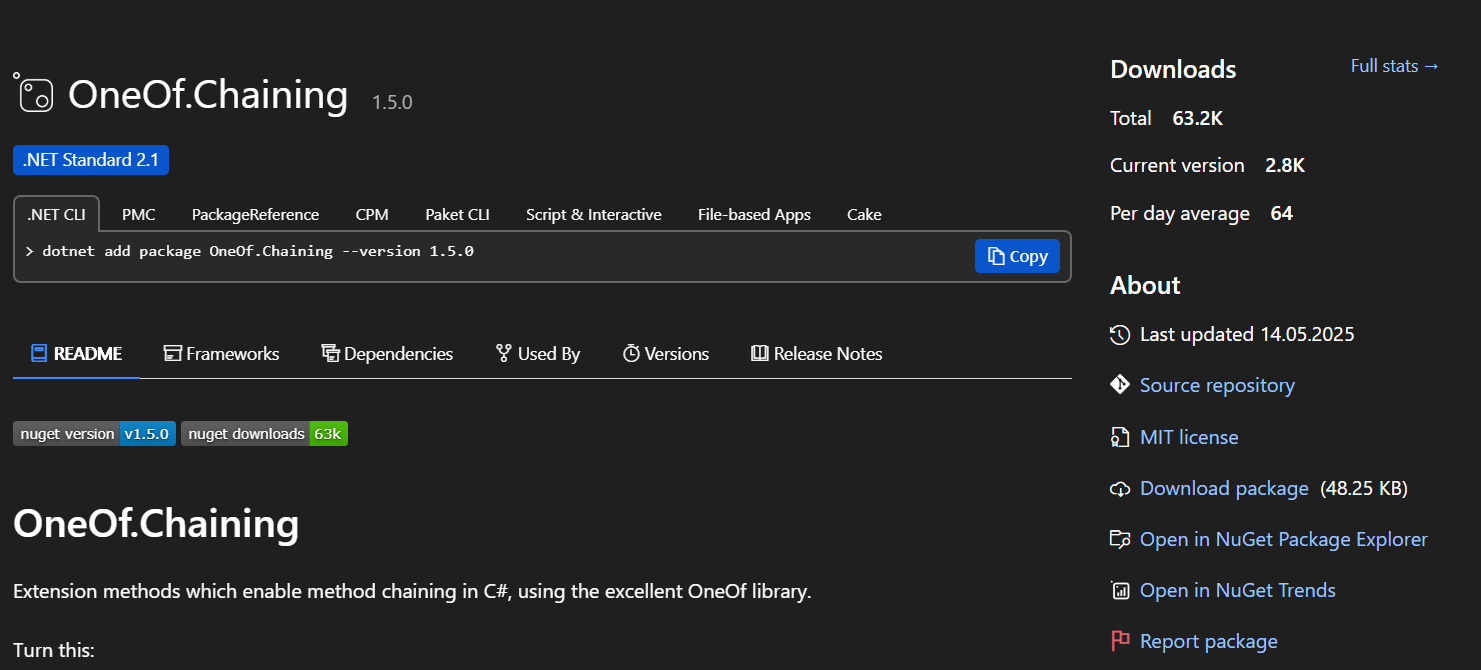The height and width of the screenshot is (670, 1481).
Task: Click the Versions clock icon
Action: click(631, 353)
